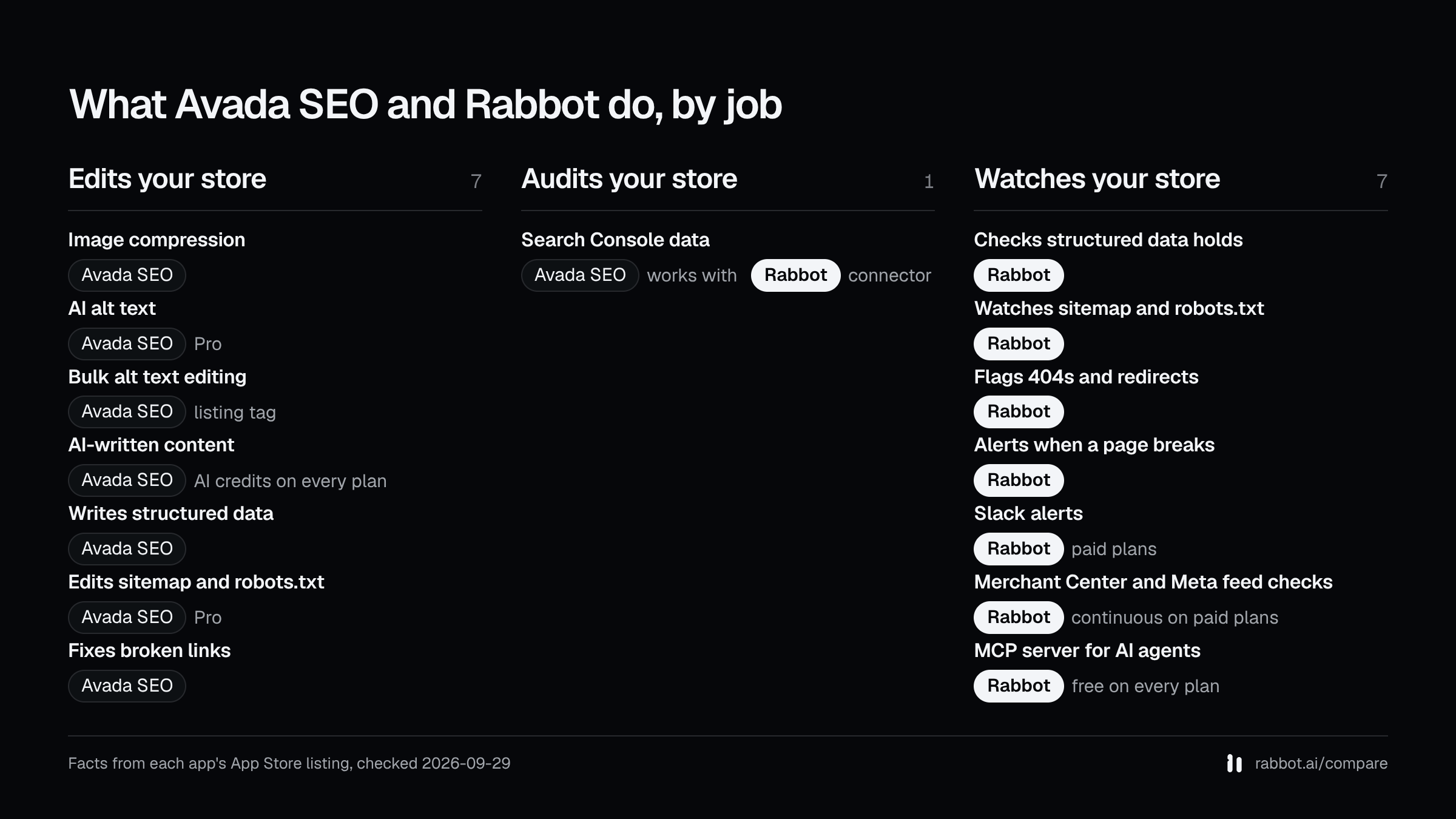
Task: Click the 'Fixes broken links' row title
Action: coord(149,651)
